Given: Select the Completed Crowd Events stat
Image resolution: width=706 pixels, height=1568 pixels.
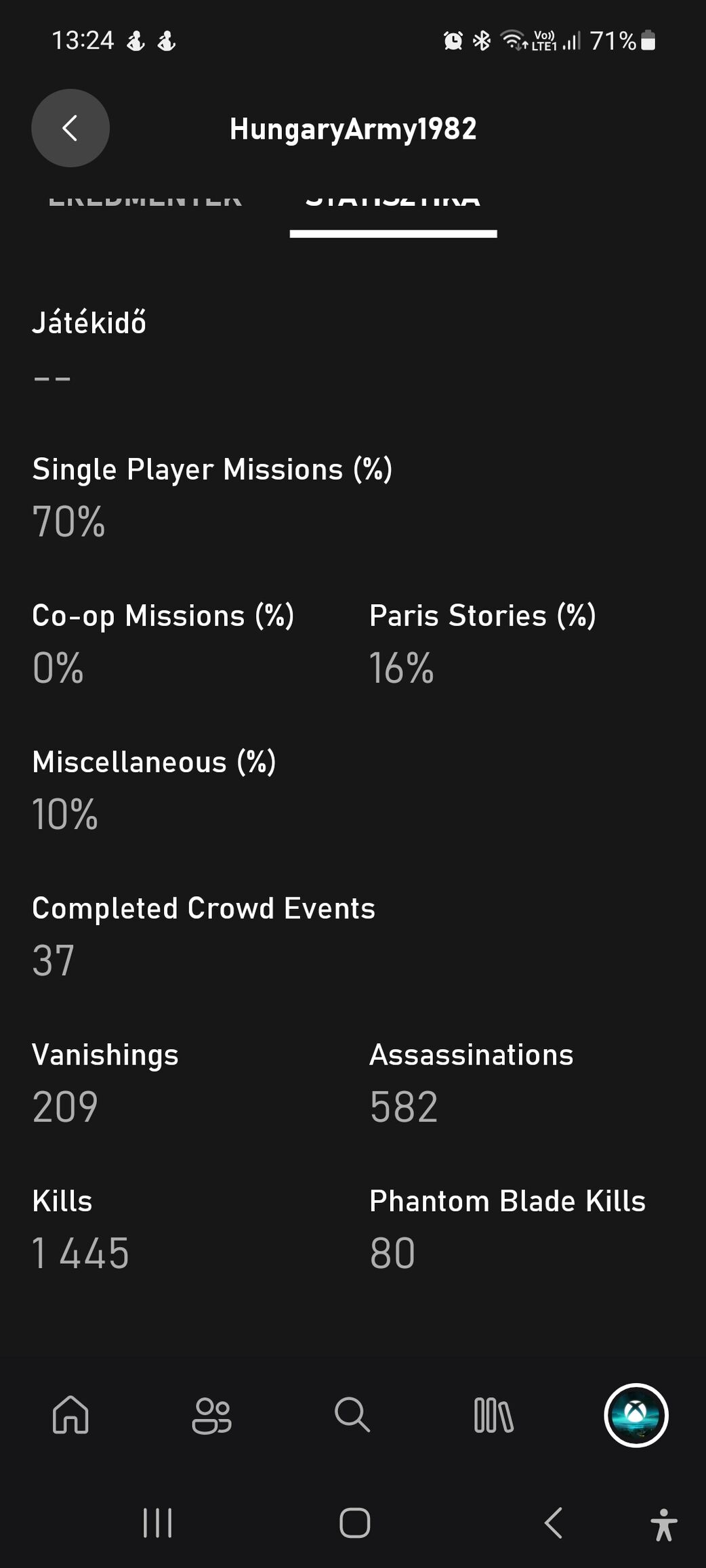Looking at the screenshot, I should tap(203, 908).
